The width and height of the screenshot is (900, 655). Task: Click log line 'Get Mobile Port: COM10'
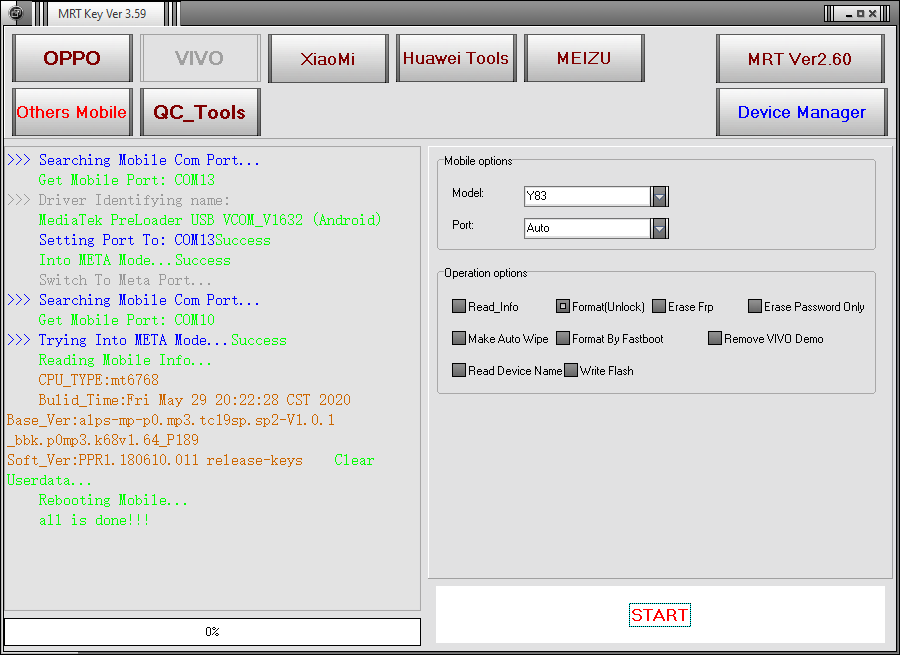[127, 320]
